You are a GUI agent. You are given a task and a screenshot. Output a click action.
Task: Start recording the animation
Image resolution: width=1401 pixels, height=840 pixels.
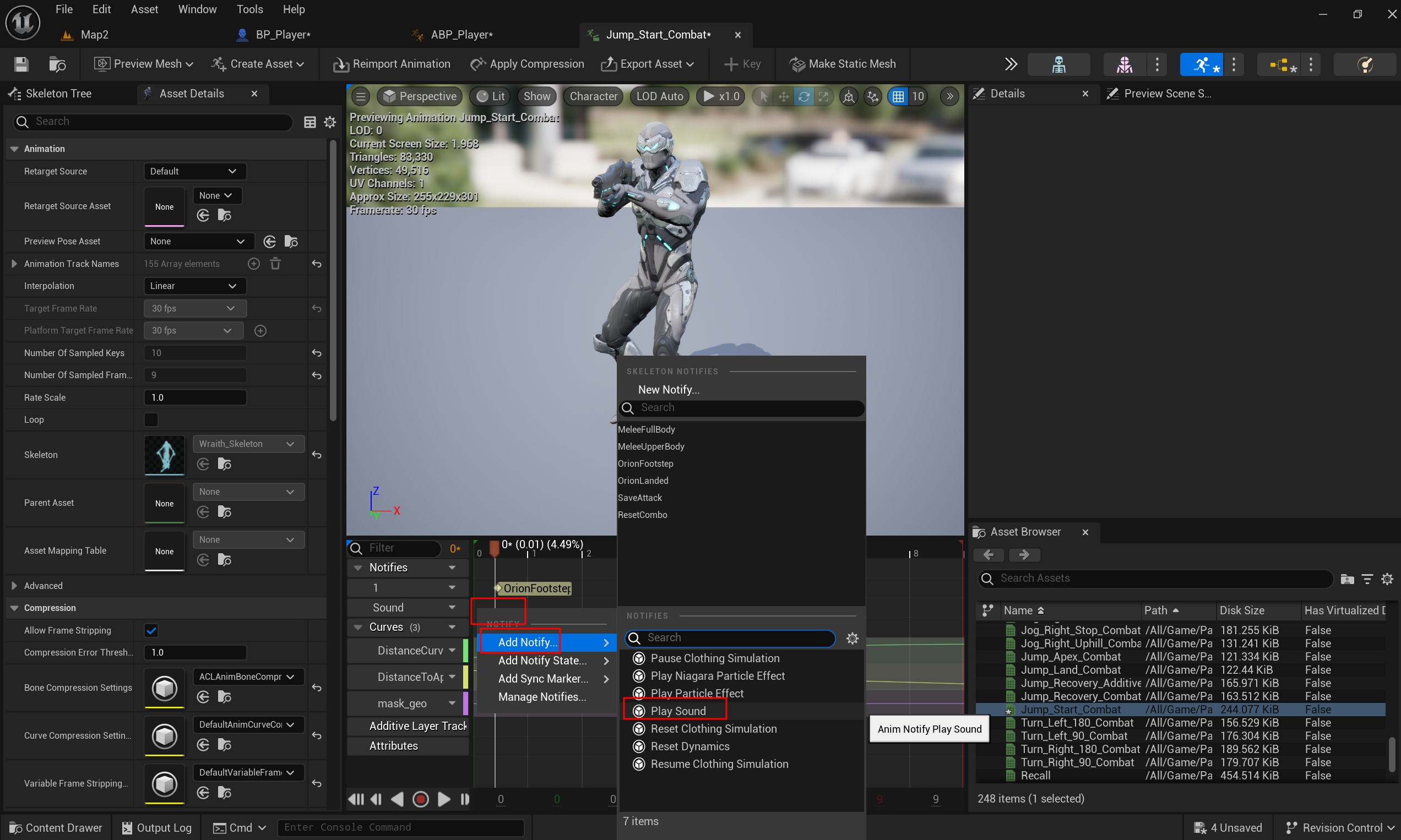[x=420, y=799]
